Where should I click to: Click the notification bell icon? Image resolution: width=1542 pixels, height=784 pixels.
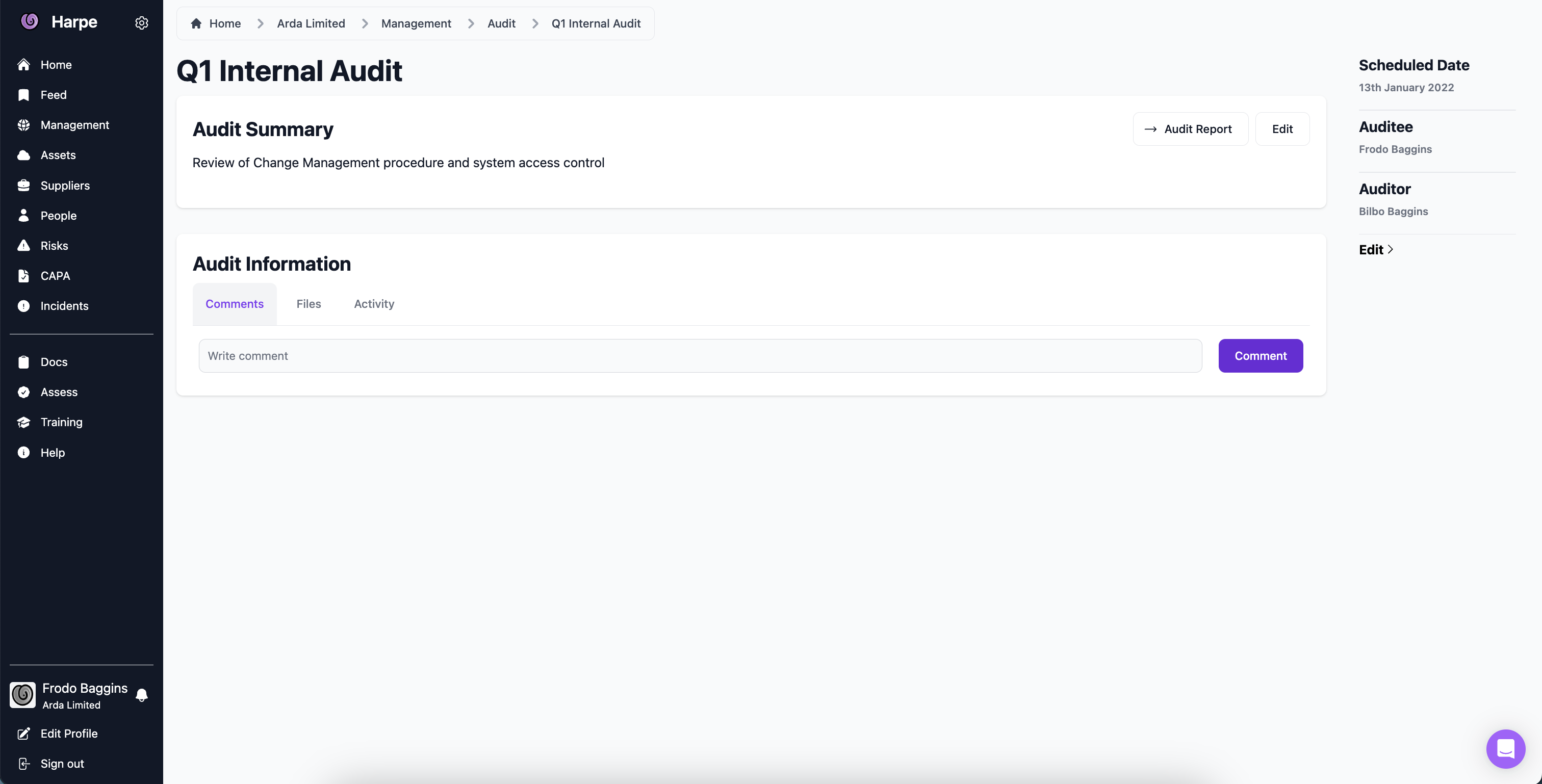click(x=142, y=695)
